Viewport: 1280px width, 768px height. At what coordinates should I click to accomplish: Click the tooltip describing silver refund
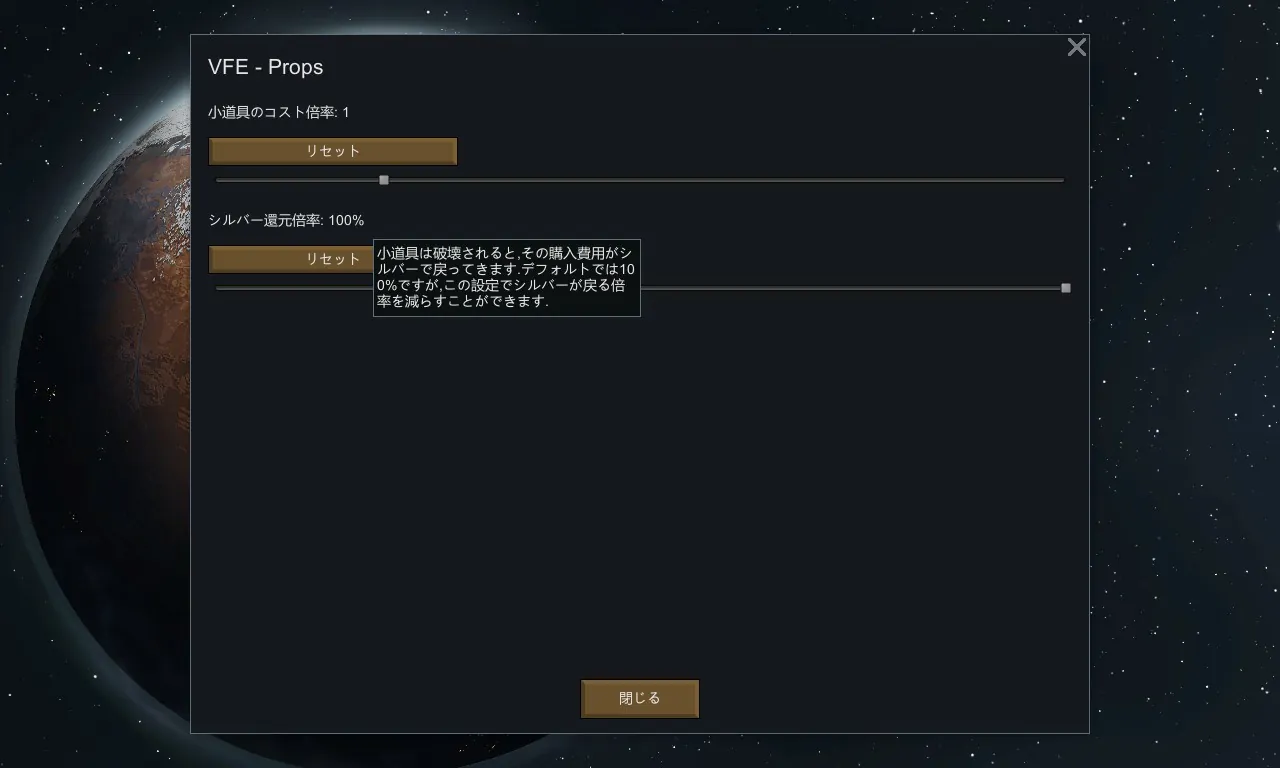tap(507, 278)
